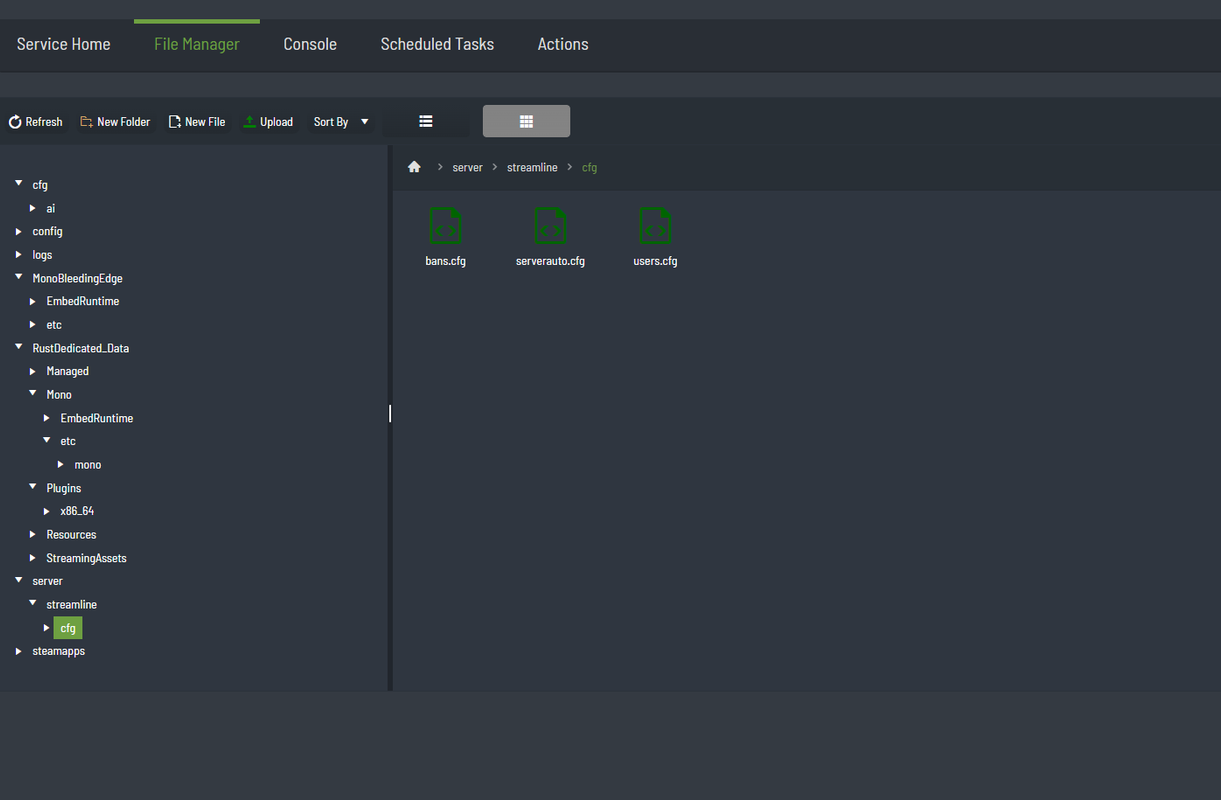Expand the x86_64 folder arrow
The image size is (1221, 800).
click(47, 511)
